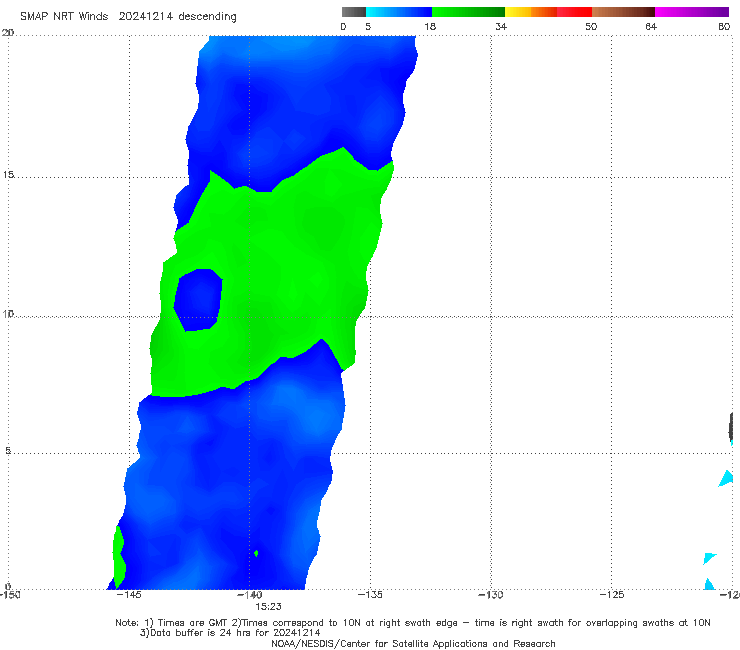Click the blue low-wind hole inside green area
The height and width of the screenshot is (650, 740).
[198, 300]
